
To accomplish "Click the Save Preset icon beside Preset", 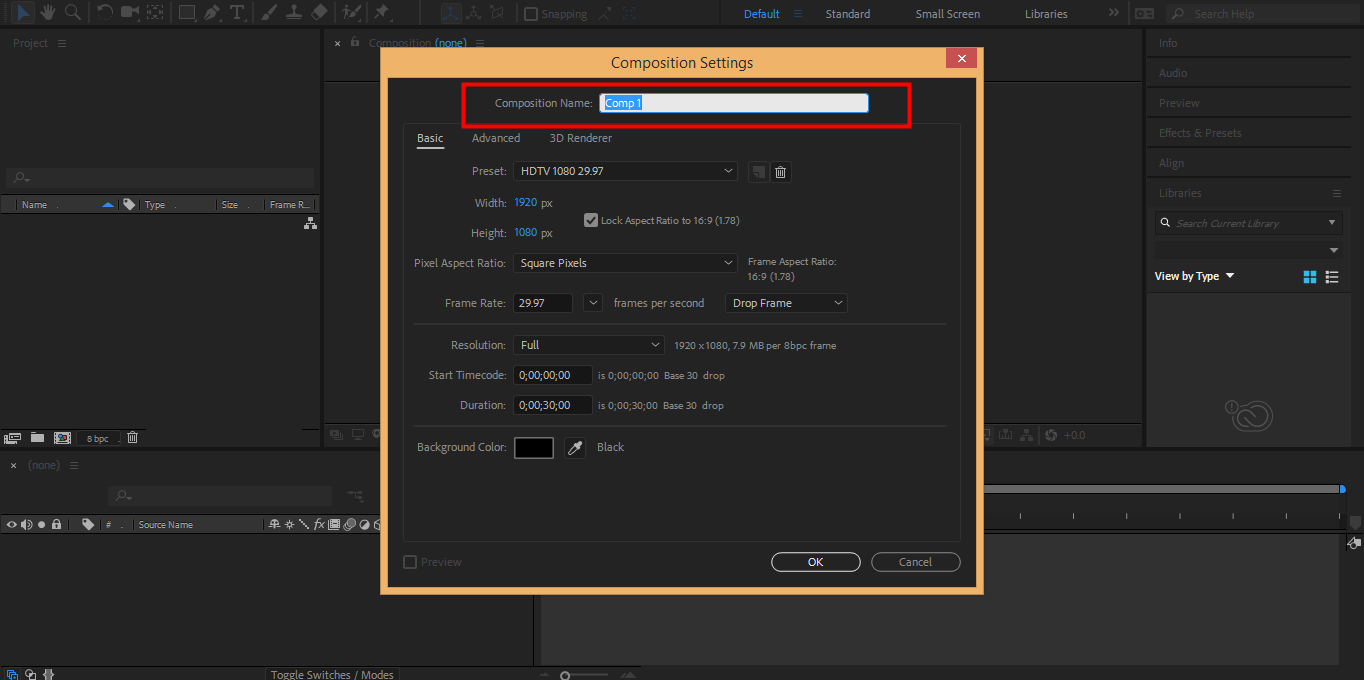I will tap(759, 172).
